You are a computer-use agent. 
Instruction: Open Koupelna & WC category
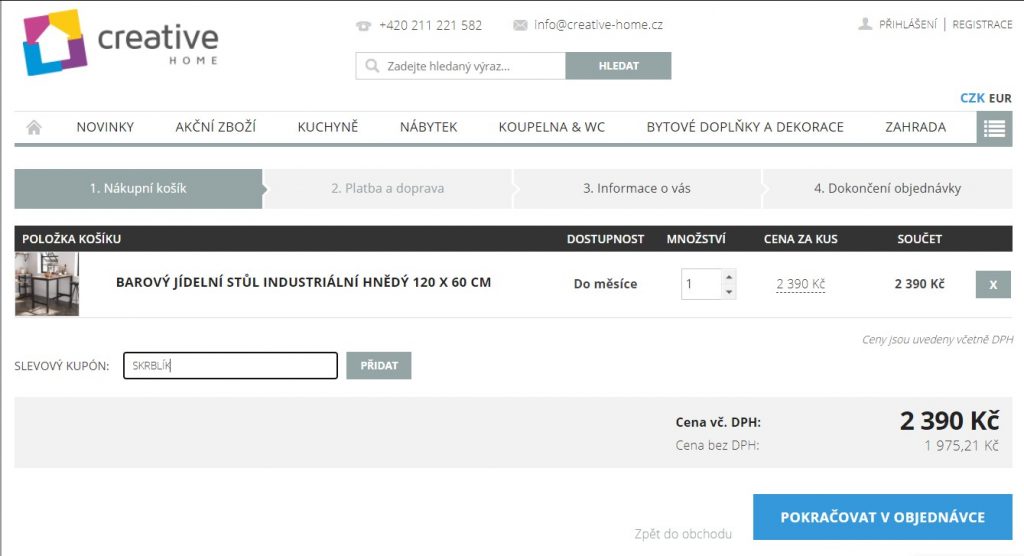[552, 127]
